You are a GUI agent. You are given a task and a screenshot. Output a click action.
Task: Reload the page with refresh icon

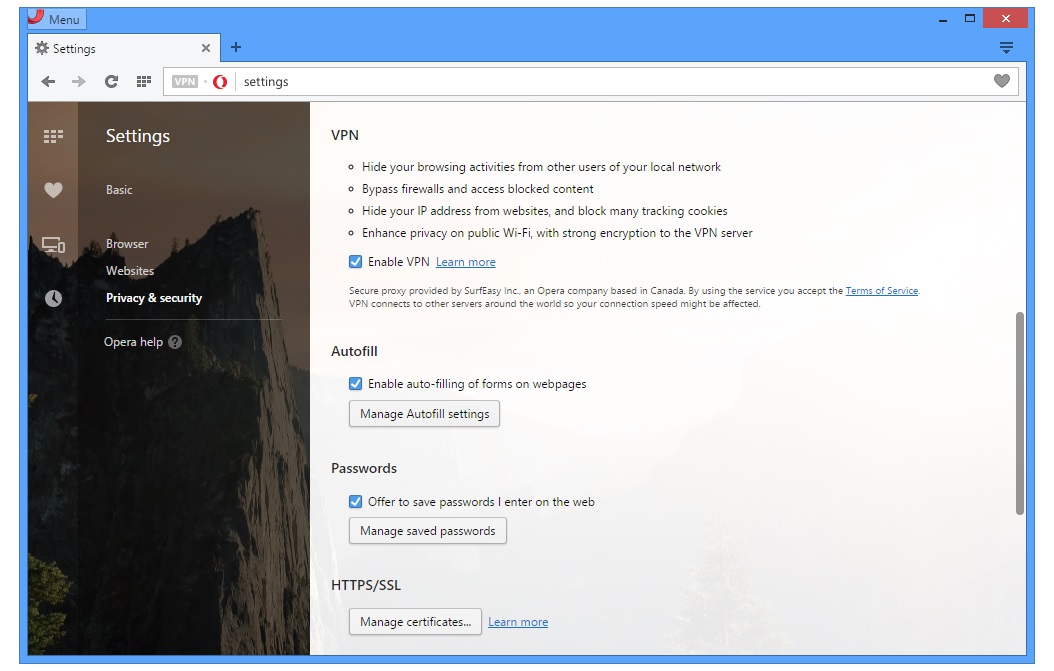[x=112, y=81]
